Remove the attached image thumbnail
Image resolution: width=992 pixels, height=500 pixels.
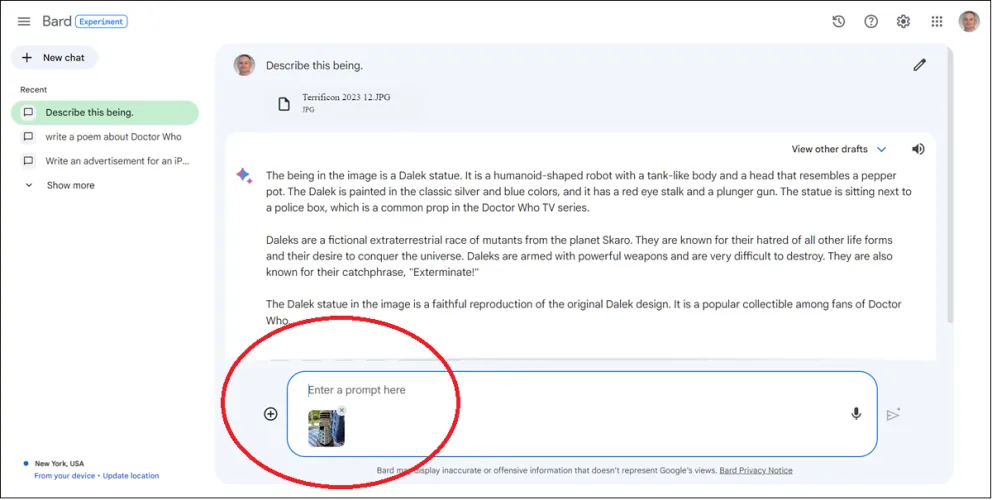pos(341,410)
